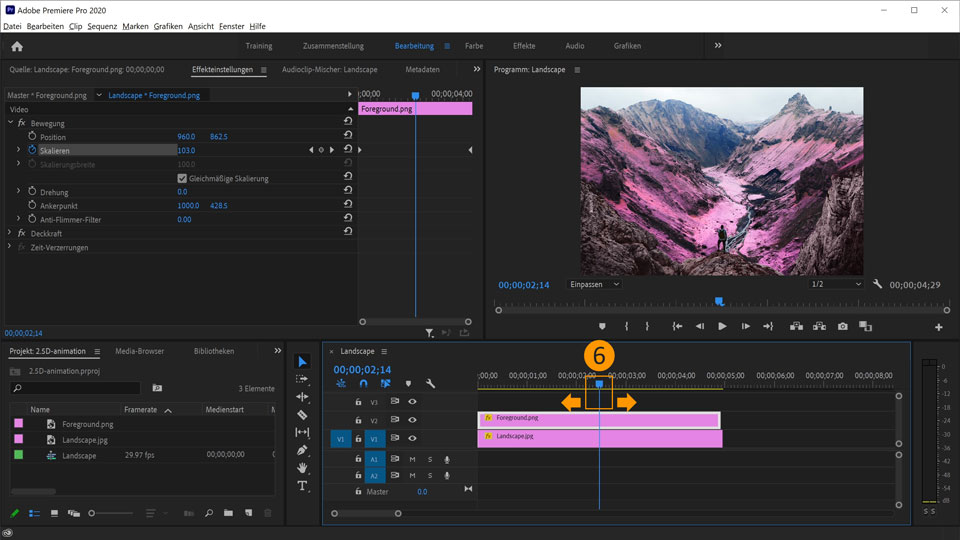
Task: Mute audio track A1
Action: coord(412,459)
